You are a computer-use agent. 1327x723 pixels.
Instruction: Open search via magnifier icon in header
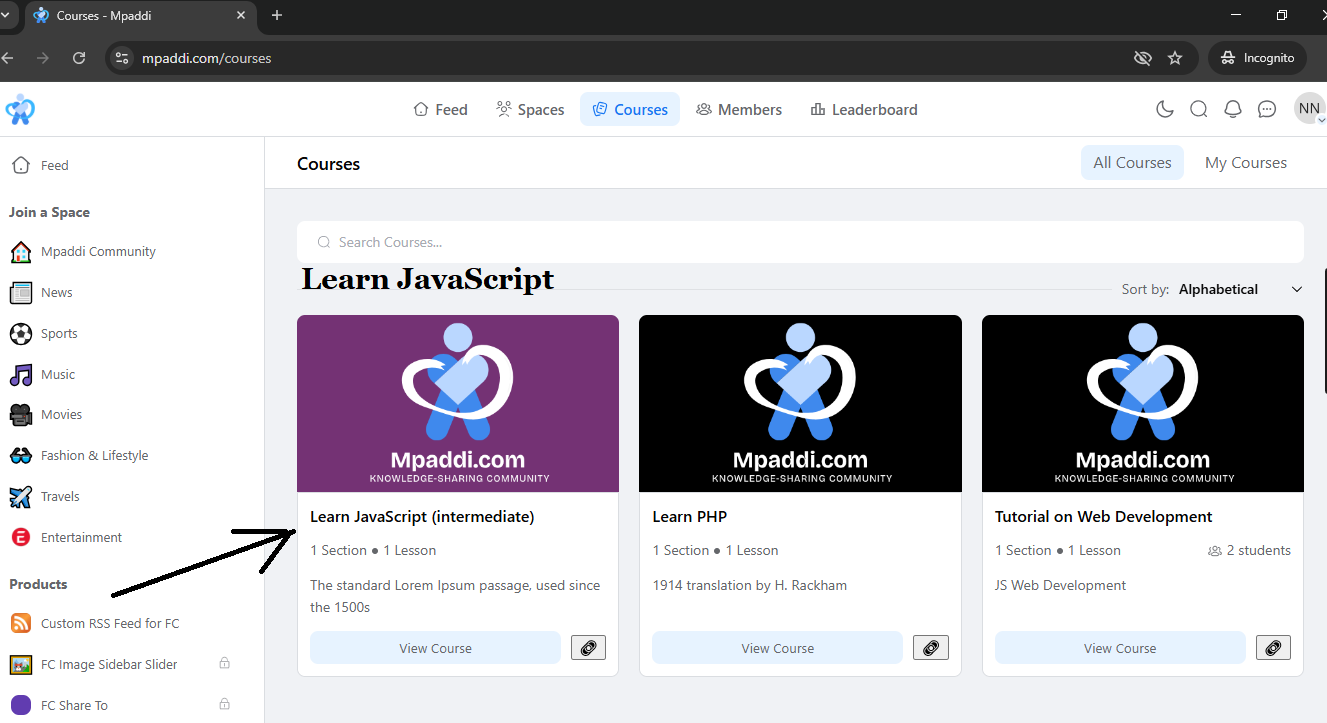pos(1199,110)
